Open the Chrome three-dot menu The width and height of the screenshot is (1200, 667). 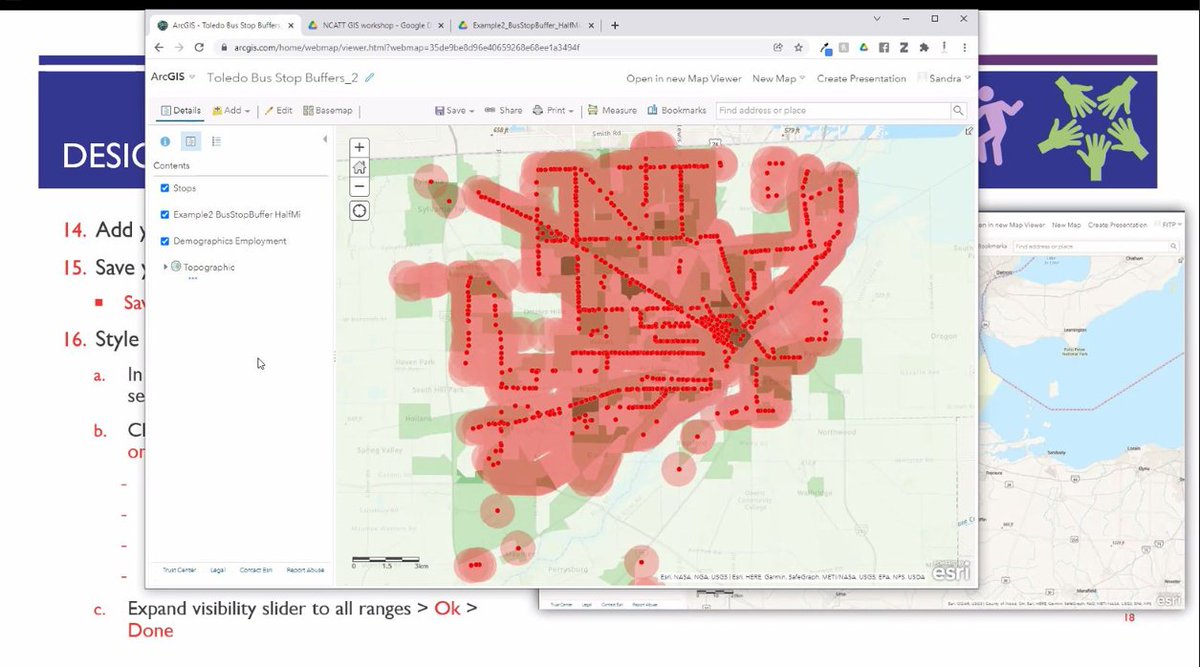(x=964, y=47)
